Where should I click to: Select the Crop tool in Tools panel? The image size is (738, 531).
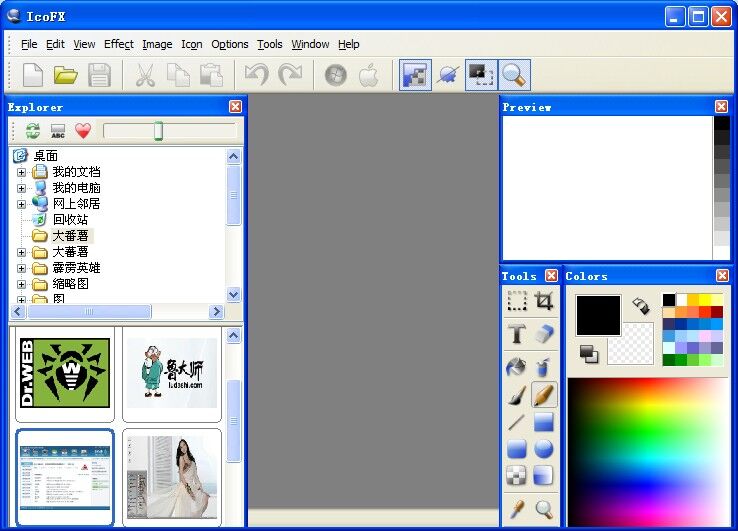[544, 301]
